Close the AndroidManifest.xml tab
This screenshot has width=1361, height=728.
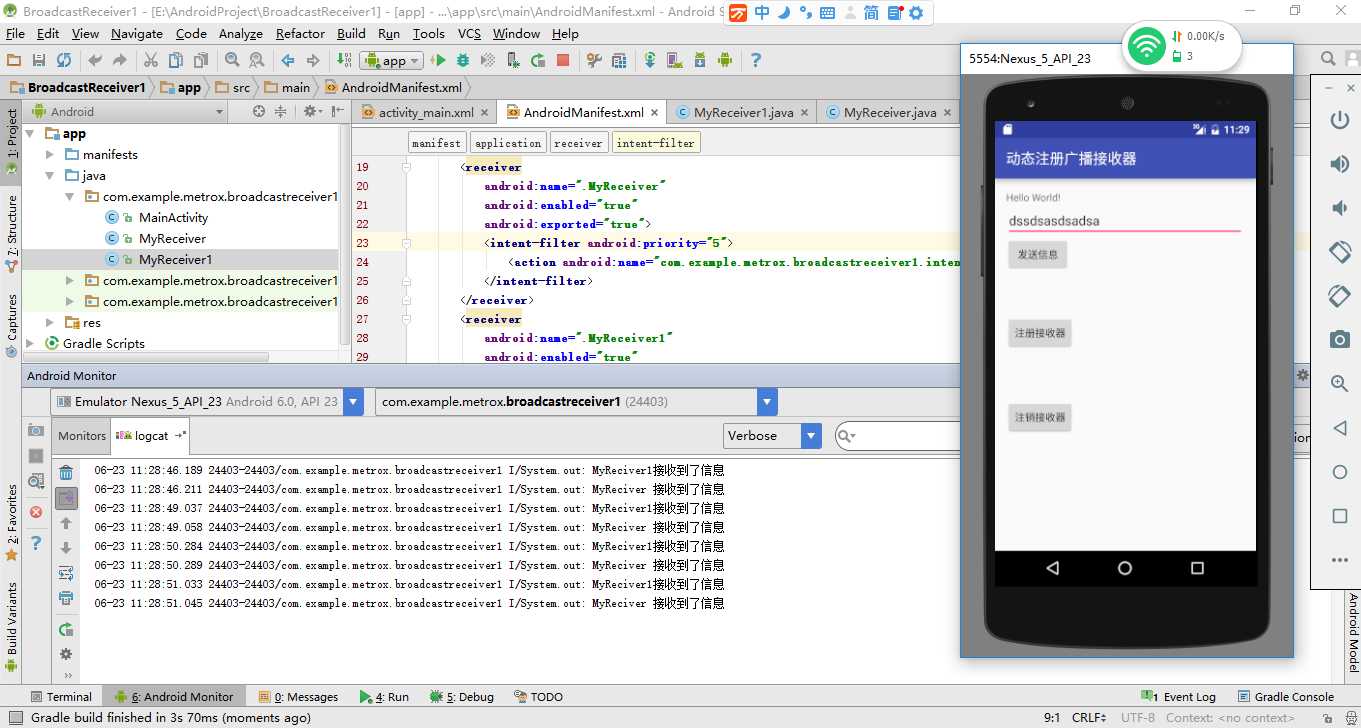[x=654, y=113]
